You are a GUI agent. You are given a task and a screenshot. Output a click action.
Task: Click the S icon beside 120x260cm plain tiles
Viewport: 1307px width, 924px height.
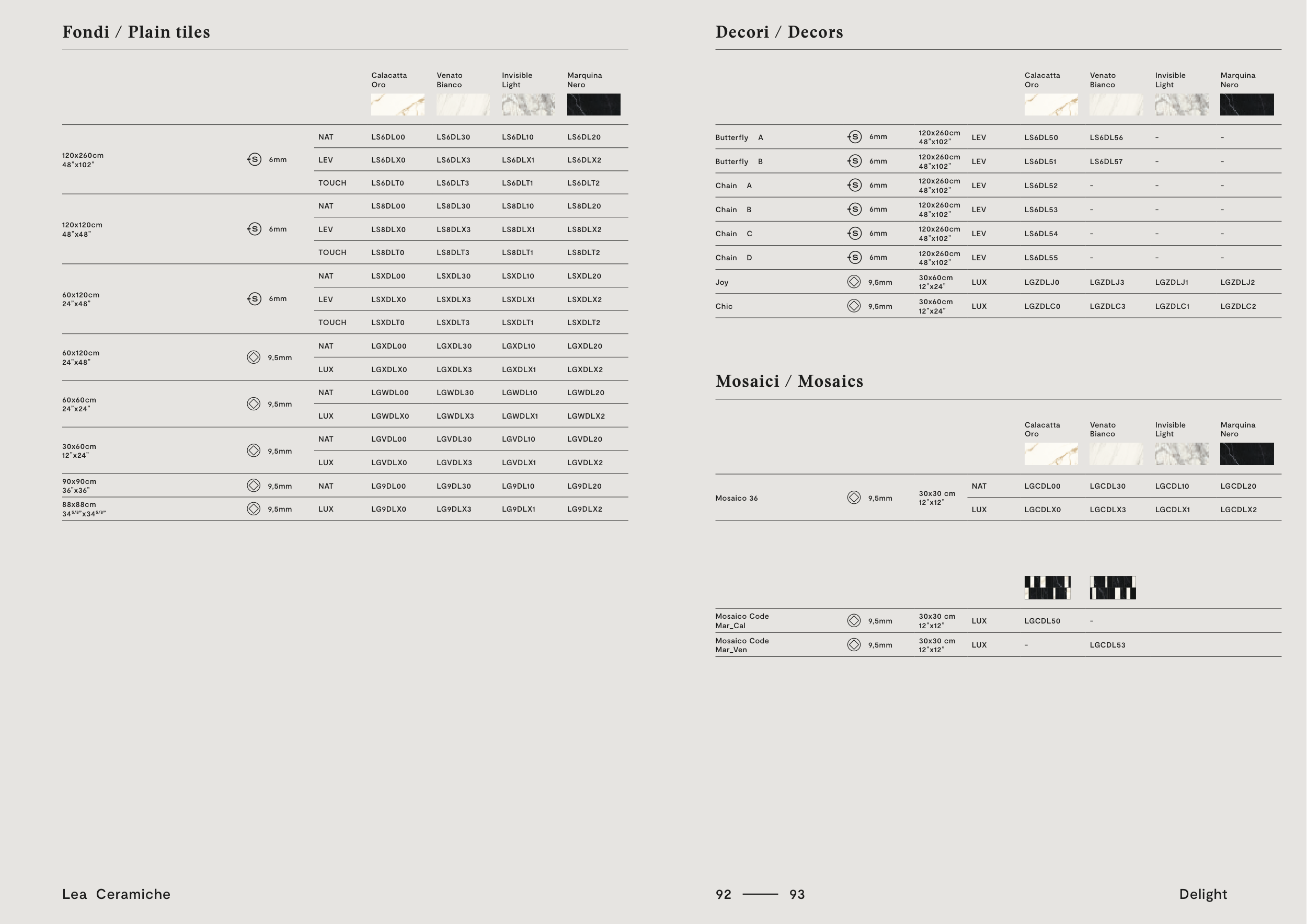[x=255, y=159]
